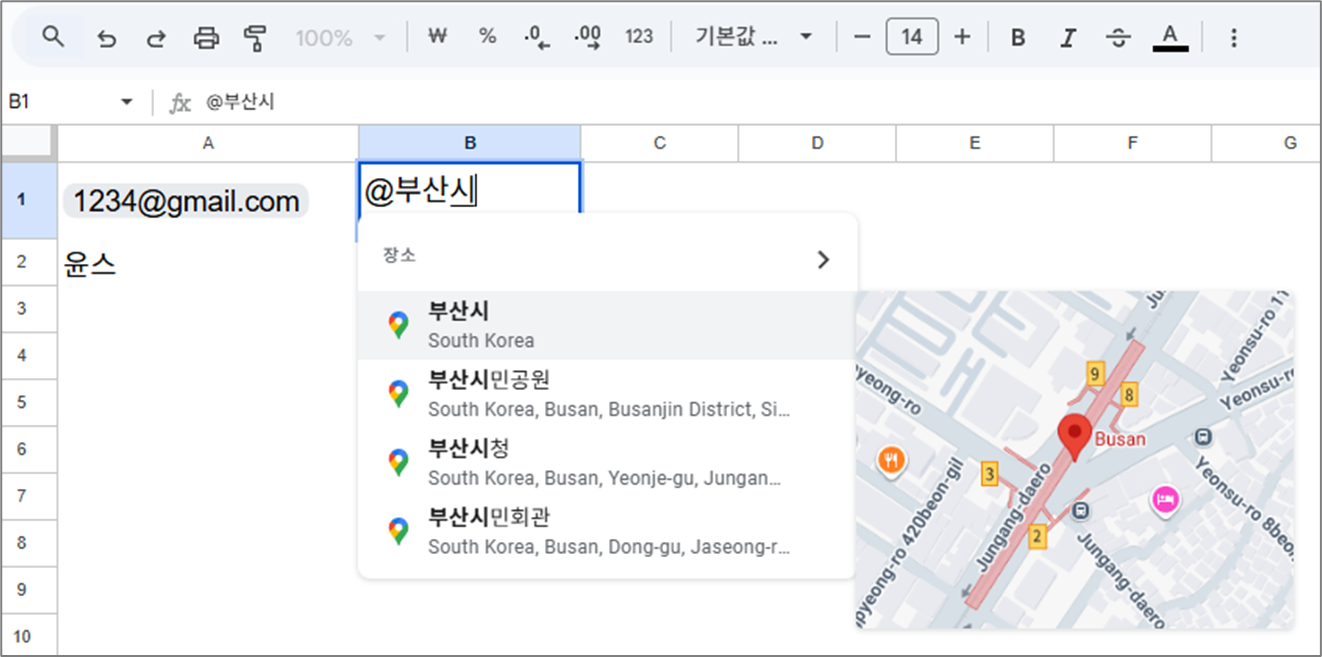The image size is (1322, 657).
Task: Format as currency with the ₩ button
Action: pyautogui.click(x=437, y=37)
